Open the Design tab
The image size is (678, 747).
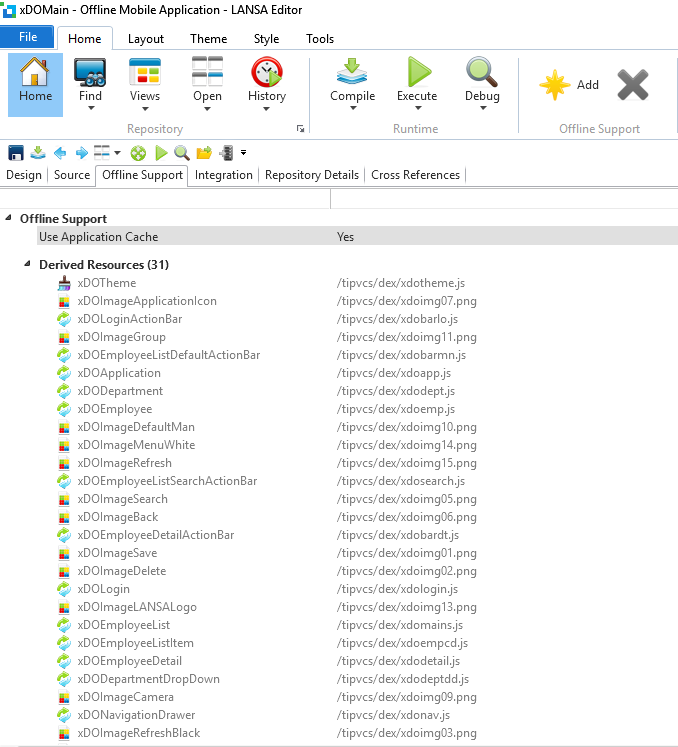pos(24,175)
